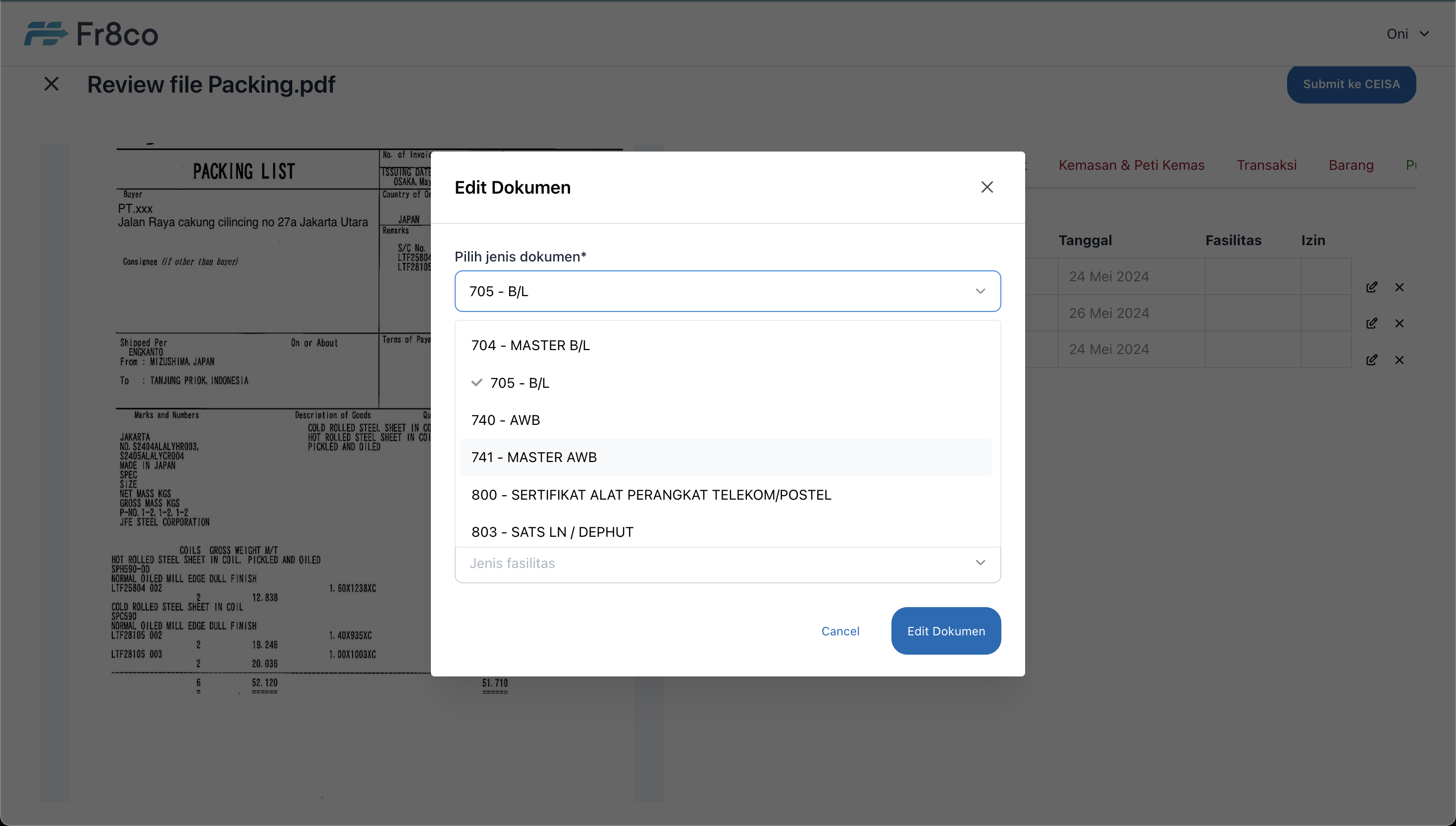Screen dimensions: 1456x826
Task: Switch to Kemasan & Peti Kemas tab
Action: (1131, 165)
